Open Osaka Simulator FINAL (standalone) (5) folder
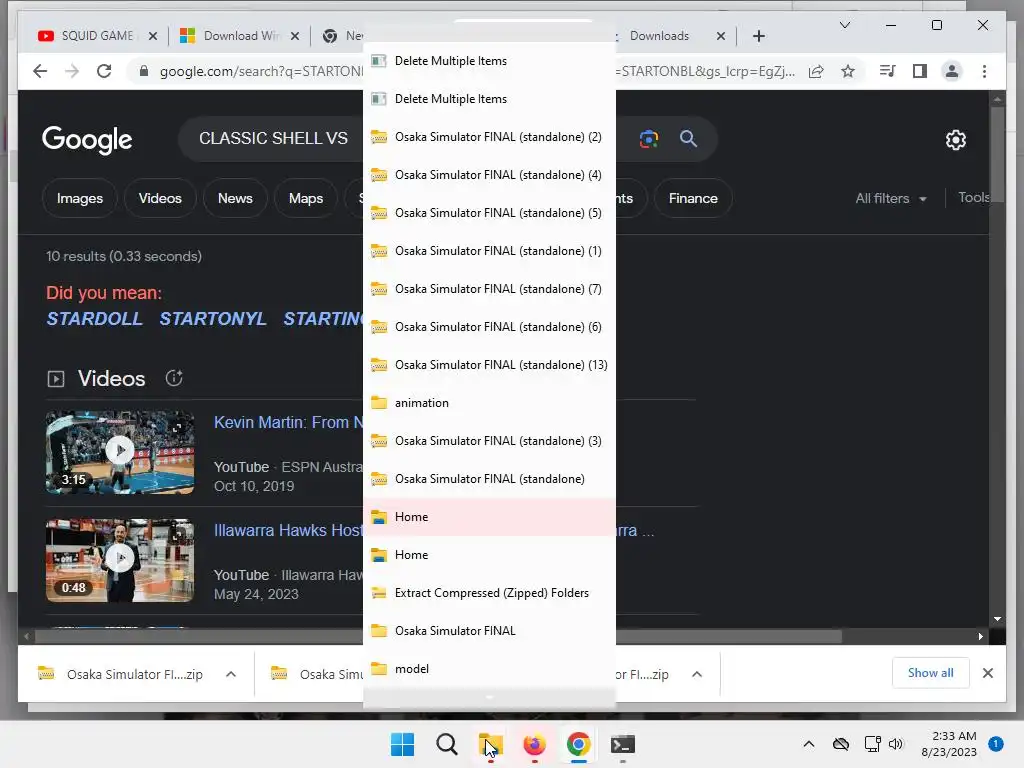This screenshot has width=1024, height=768. pos(489,213)
